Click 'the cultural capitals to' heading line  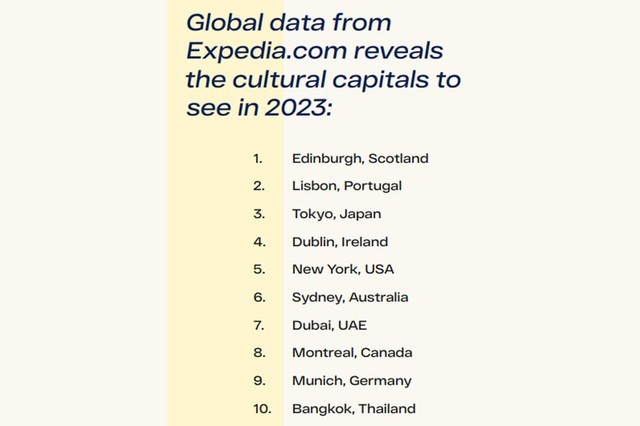[x=323, y=79]
